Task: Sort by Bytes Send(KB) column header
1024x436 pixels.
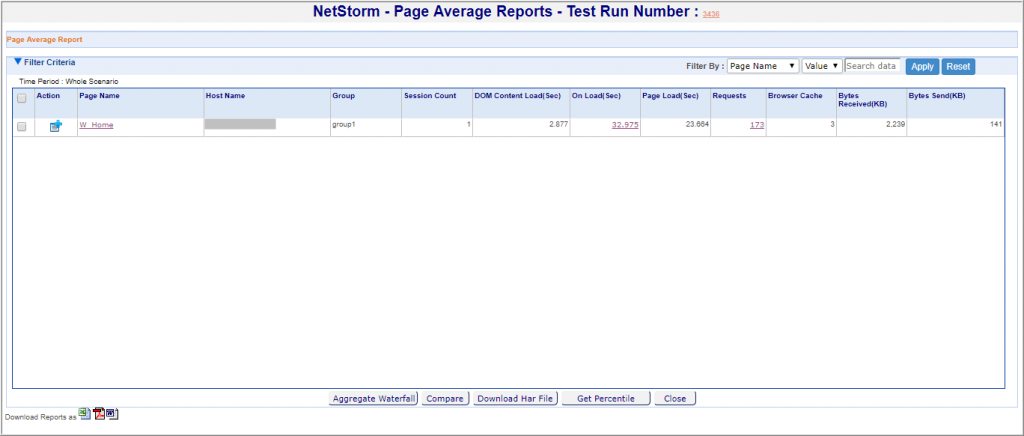Action: pyautogui.click(x=937, y=96)
